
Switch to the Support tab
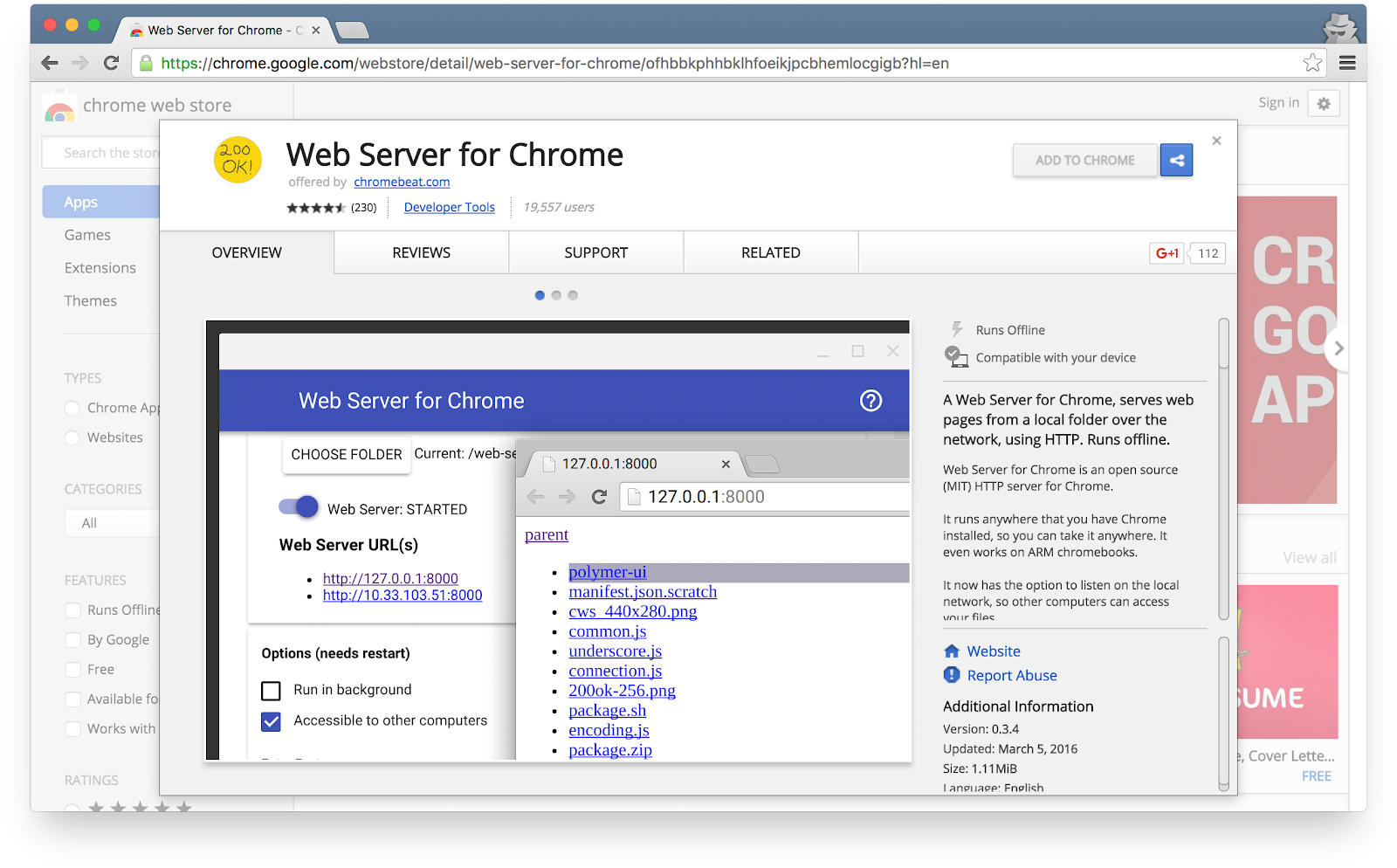[x=595, y=252]
